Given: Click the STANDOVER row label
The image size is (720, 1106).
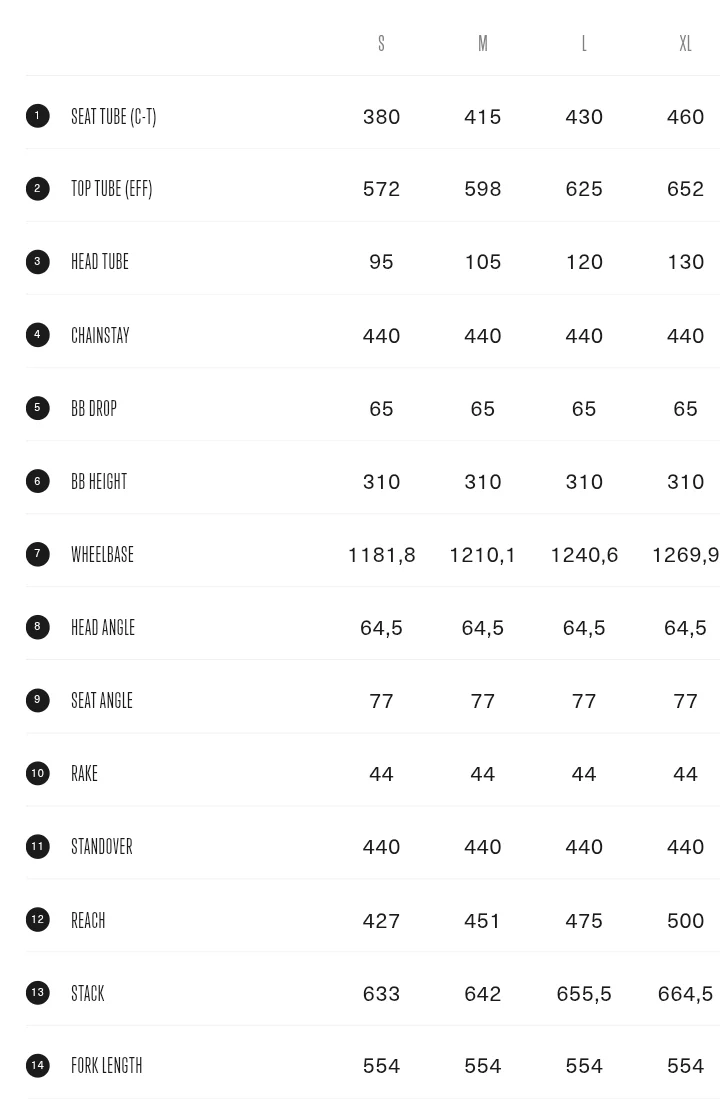Looking at the screenshot, I should click(101, 846).
